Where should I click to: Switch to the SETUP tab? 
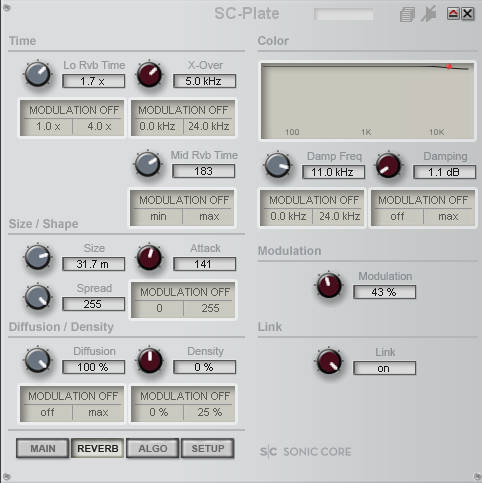(x=208, y=448)
